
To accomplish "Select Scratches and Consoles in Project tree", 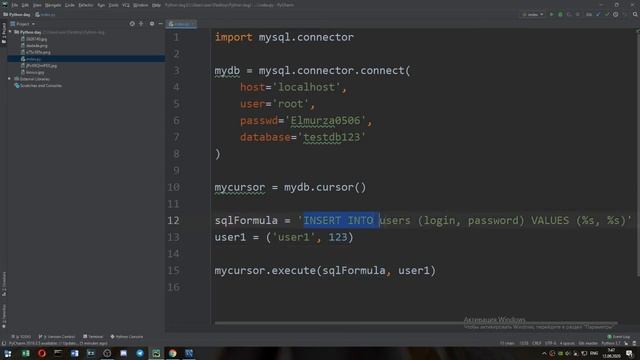I will (x=38, y=86).
